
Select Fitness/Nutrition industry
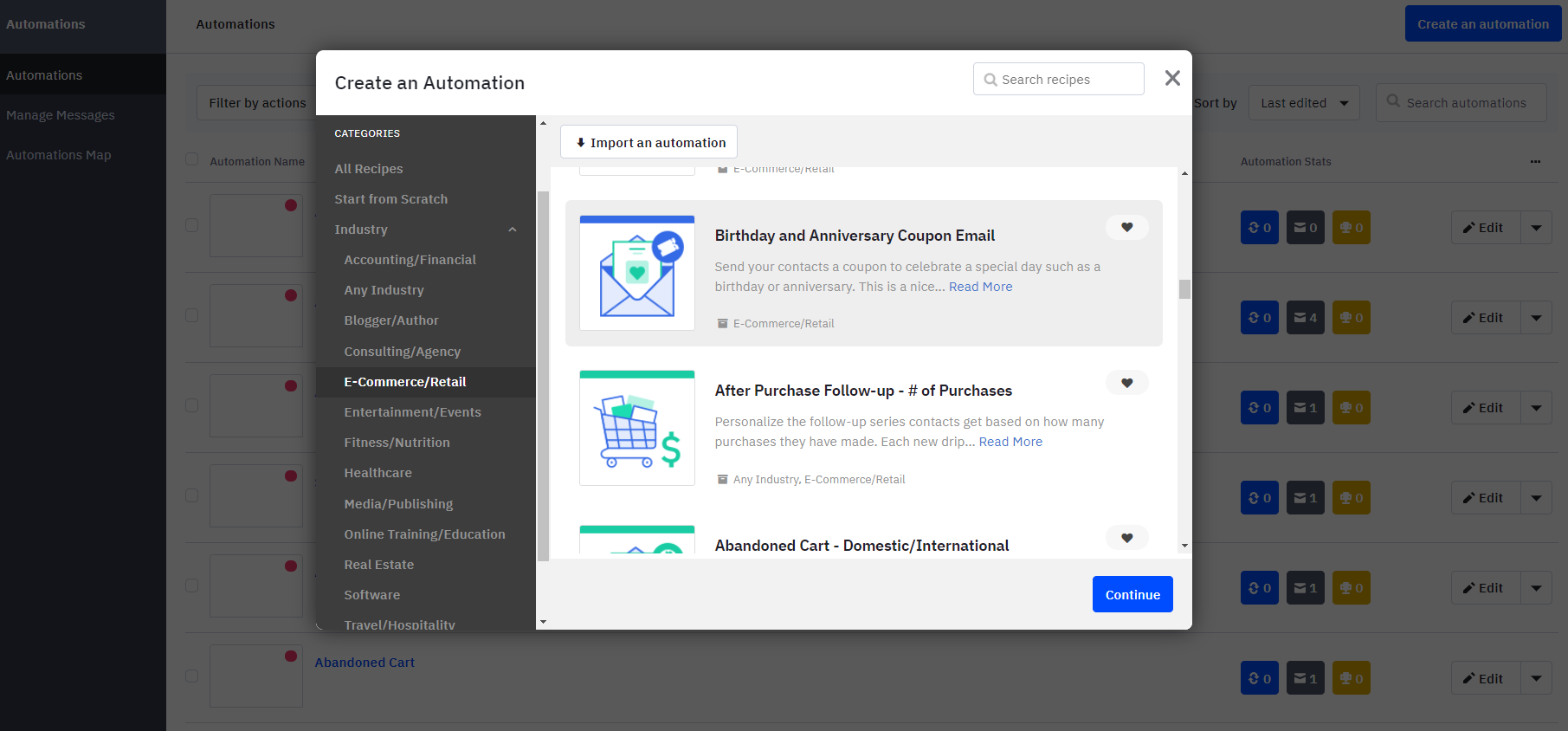tap(397, 443)
